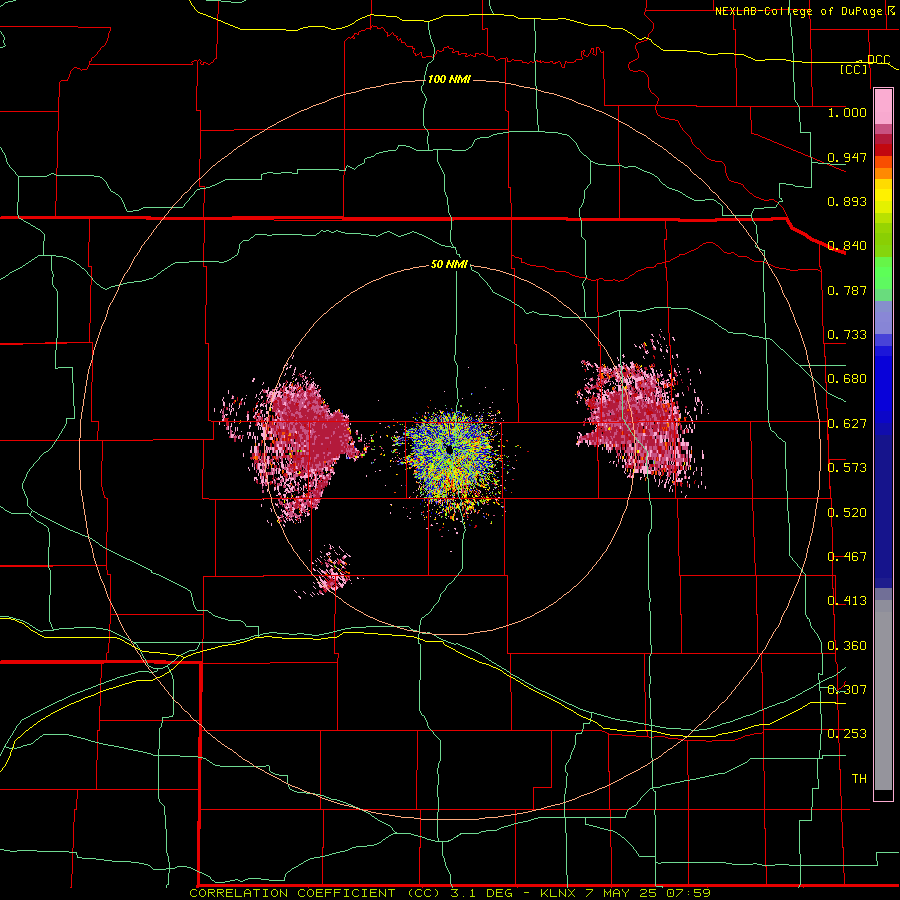
Task: Click the 0.680 legend value
Action: (847, 379)
